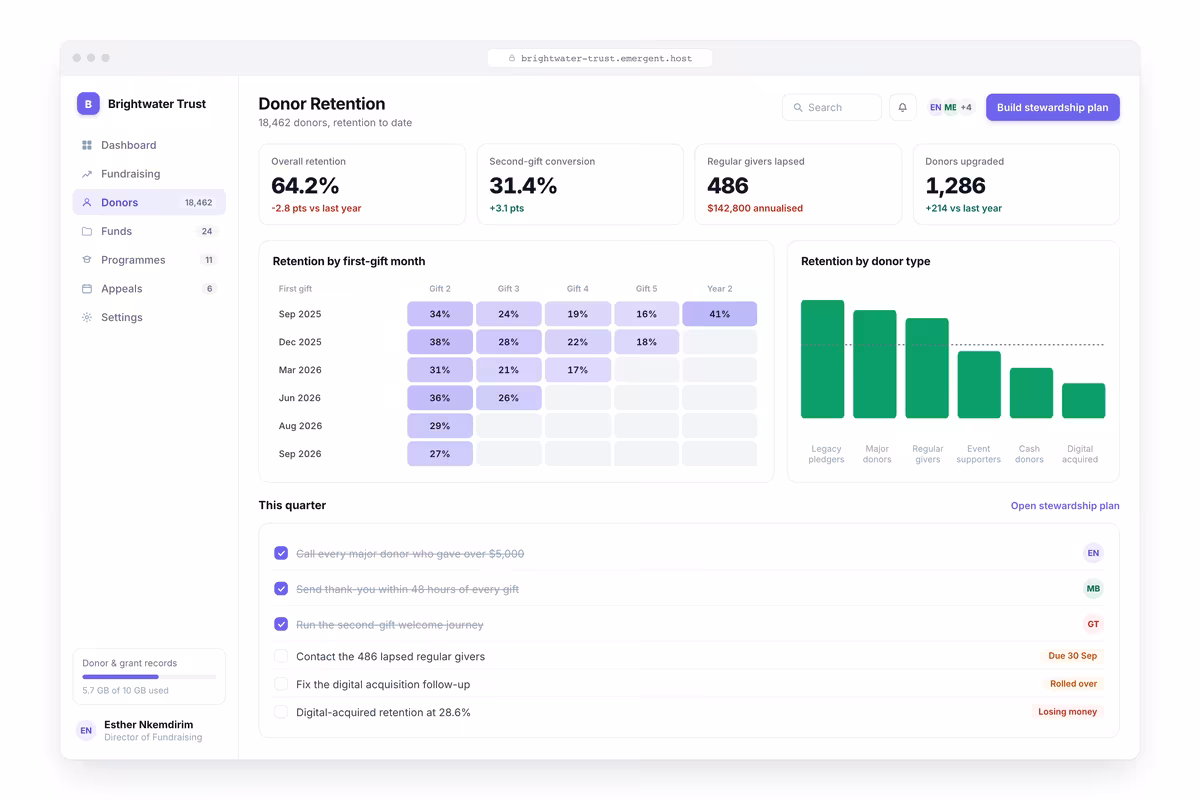Image resolution: width=1200 pixels, height=800 pixels.
Task: Click the Donors person icon
Action: pyautogui.click(x=87, y=202)
